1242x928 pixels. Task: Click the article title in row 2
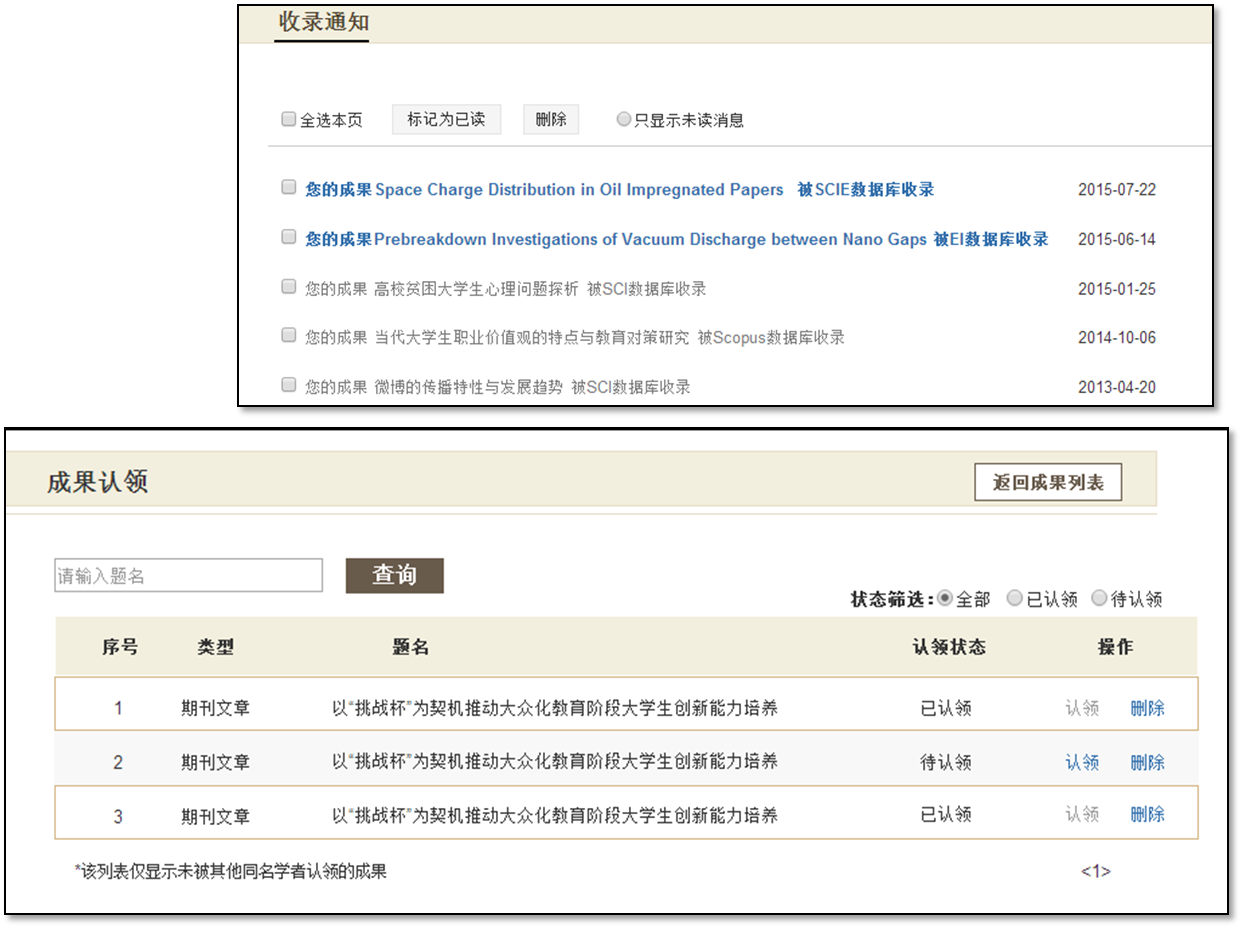(x=555, y=762)
